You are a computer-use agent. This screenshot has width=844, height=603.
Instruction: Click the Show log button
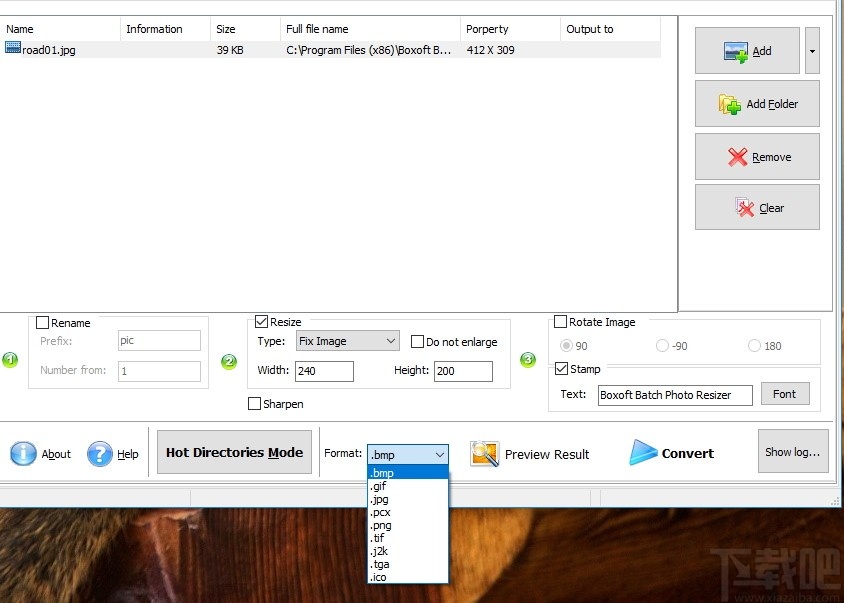pyautogui.click(x=793, y=451)
